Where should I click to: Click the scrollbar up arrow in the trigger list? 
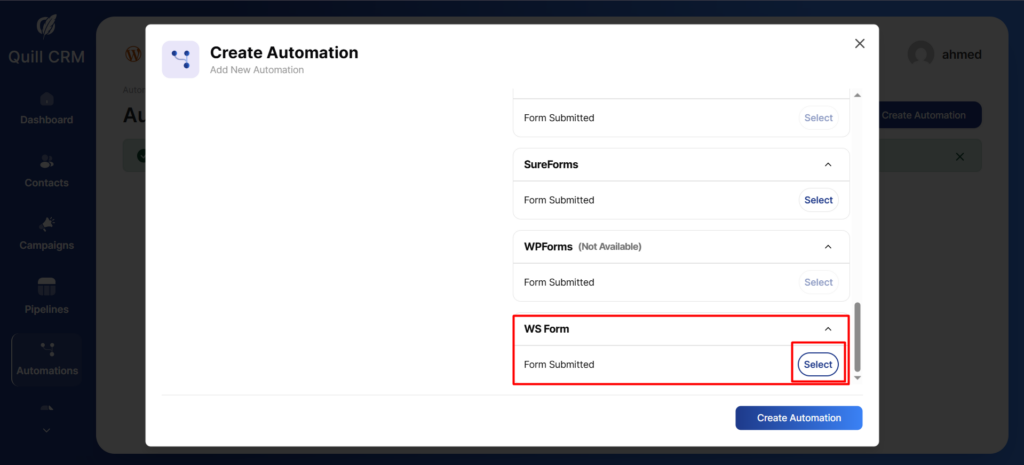(856, 95)
